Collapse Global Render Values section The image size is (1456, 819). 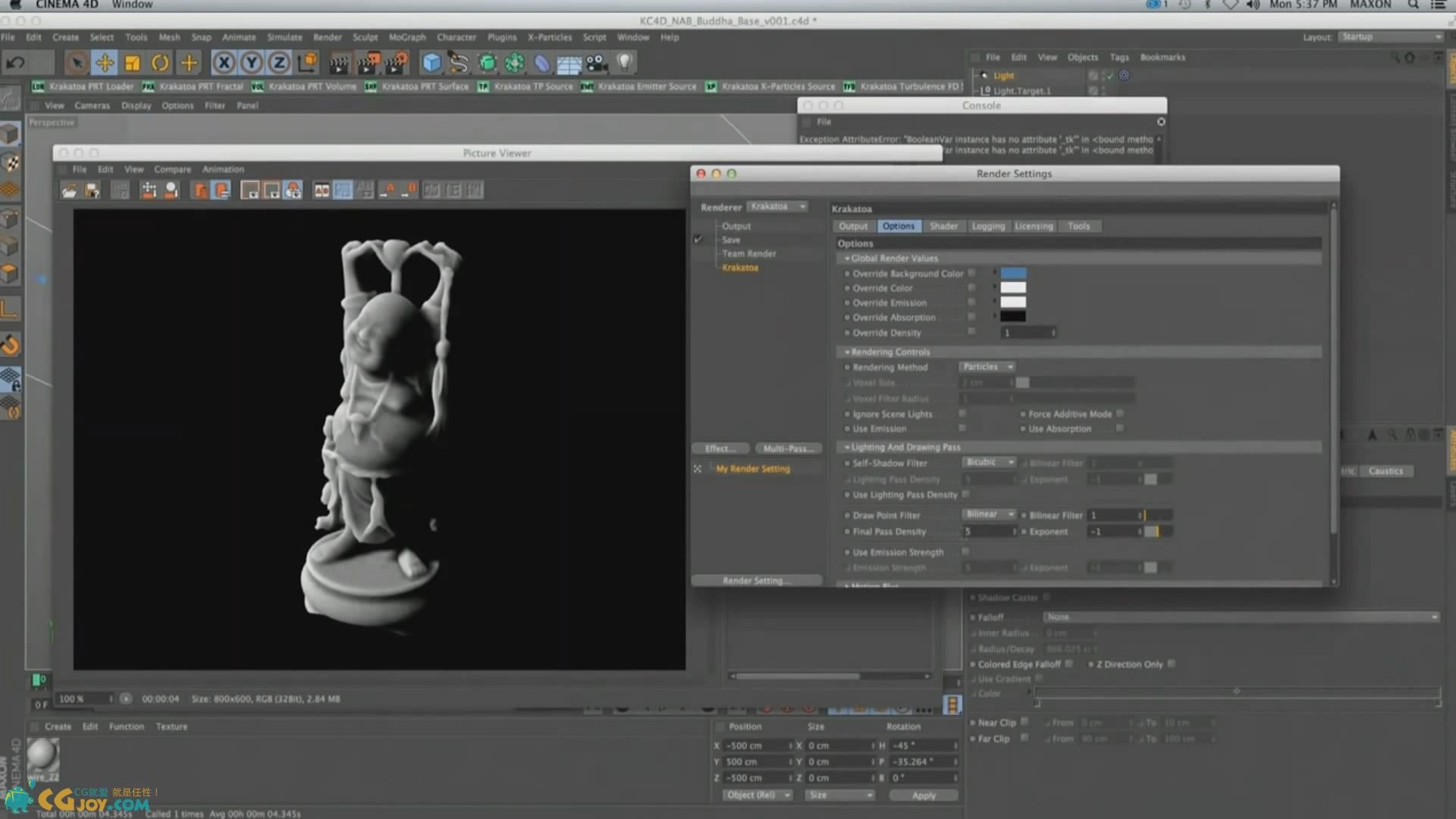click(847, 259)
